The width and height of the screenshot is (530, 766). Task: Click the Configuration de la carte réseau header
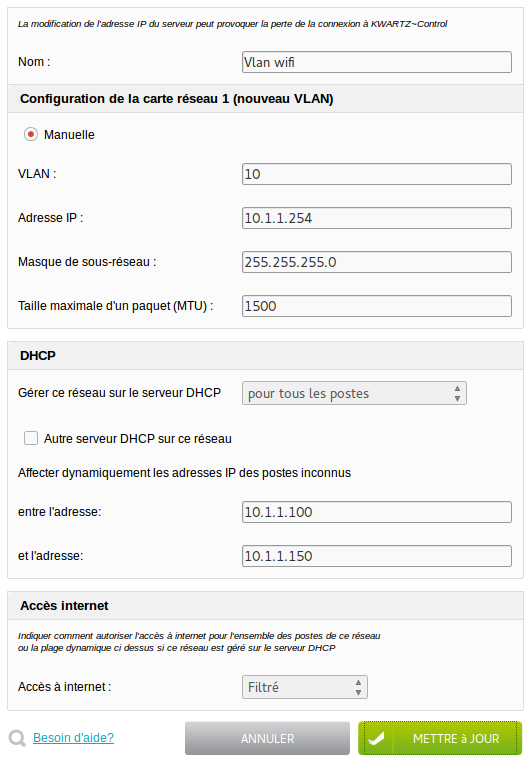click(x=265, y=99)
